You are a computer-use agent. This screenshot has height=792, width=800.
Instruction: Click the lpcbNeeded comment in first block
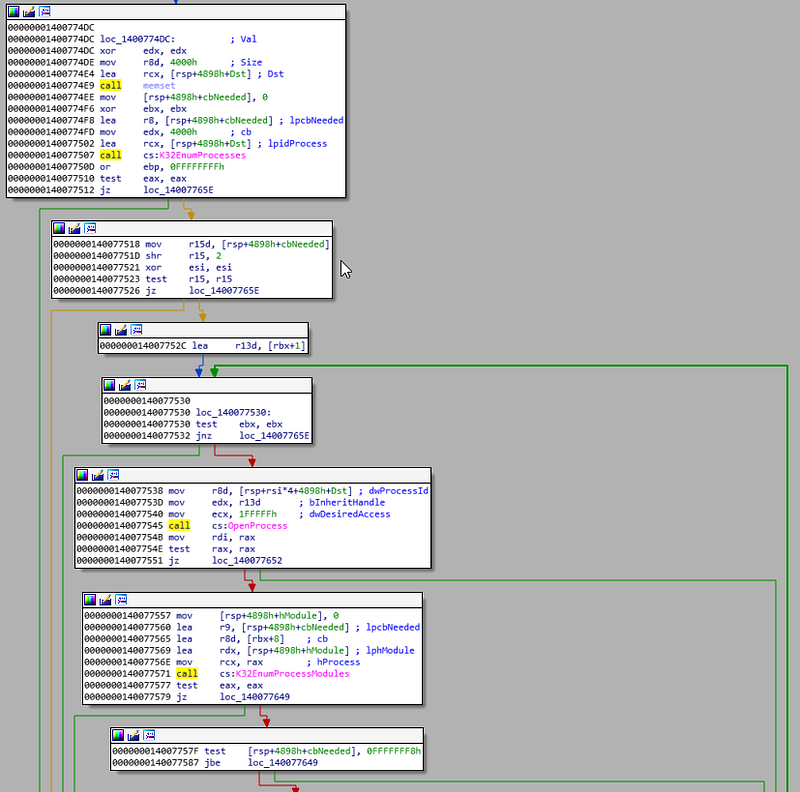coord(316,120)
